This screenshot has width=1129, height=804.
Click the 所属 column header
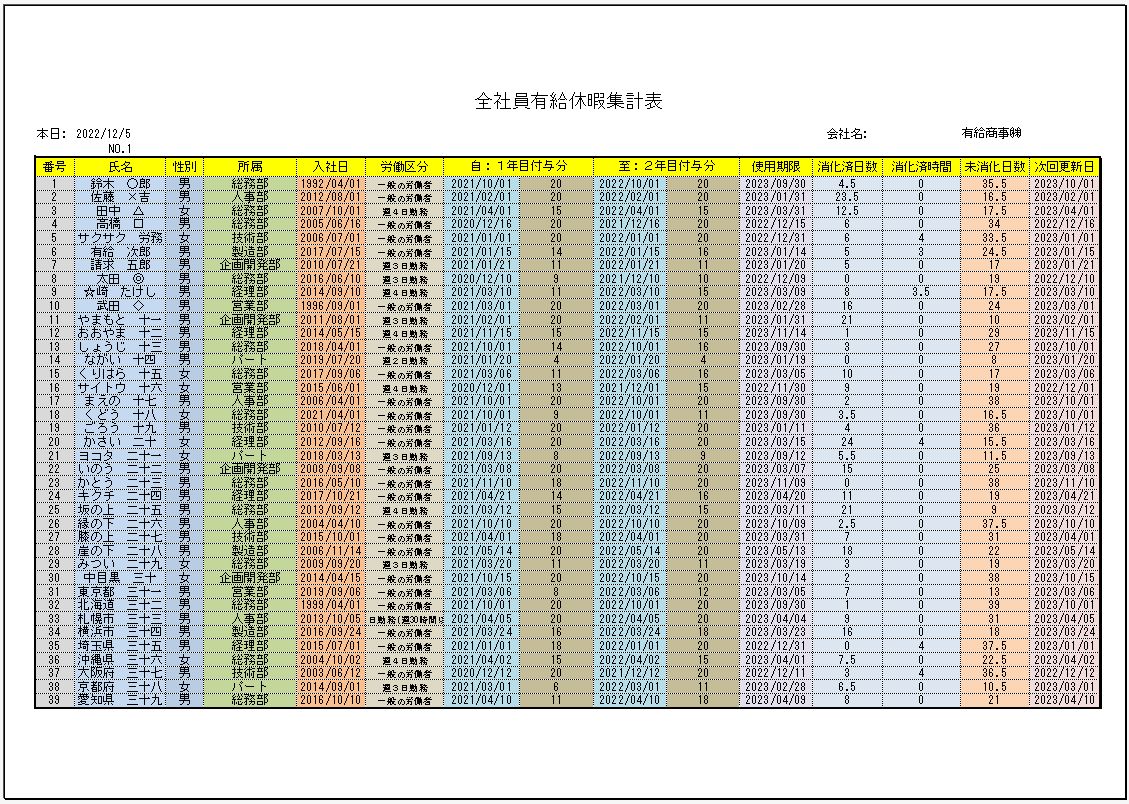[x=249, y=166]
